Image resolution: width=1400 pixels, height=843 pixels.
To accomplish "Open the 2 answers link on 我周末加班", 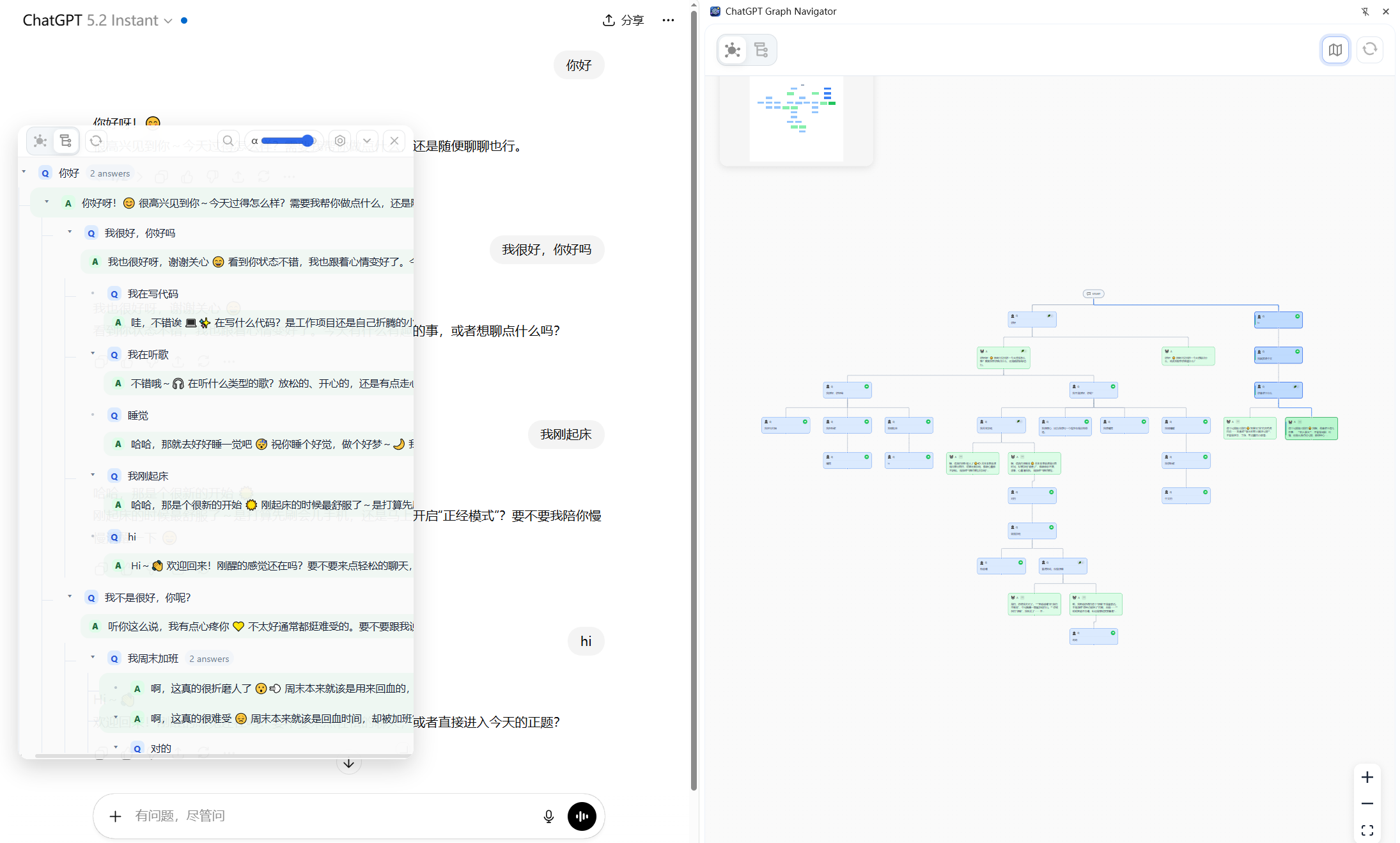I will 209,658.
